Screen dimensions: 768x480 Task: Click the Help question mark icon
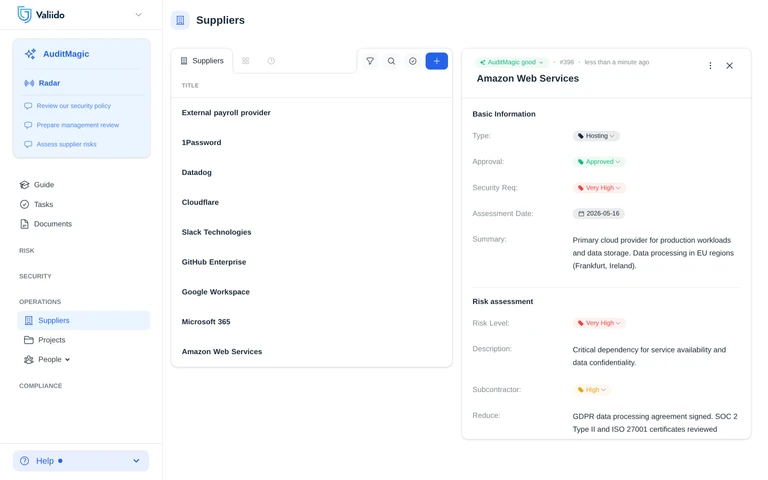coord(24,461)
